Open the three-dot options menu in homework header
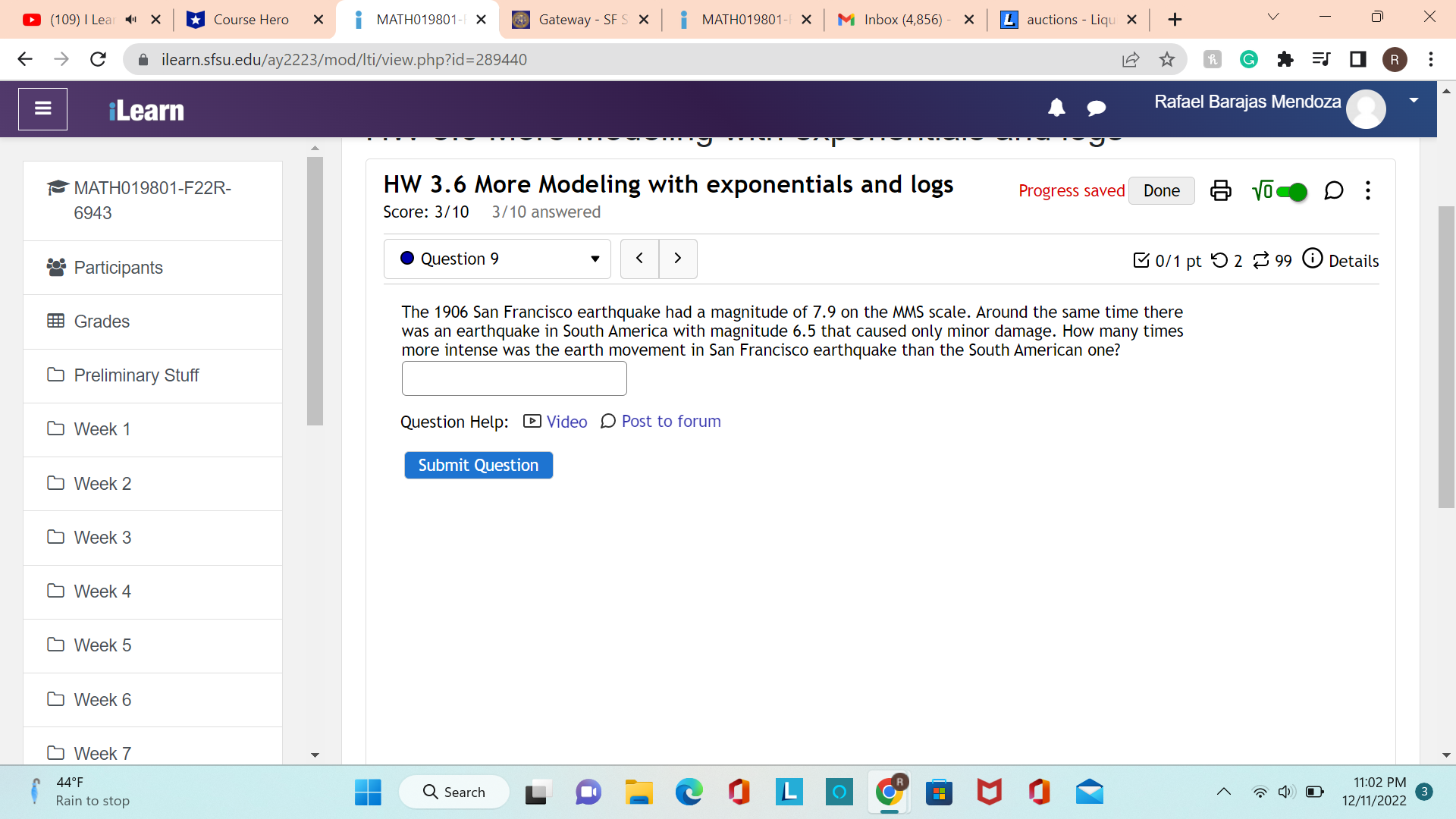The height and width of the screenshot is (819, 1456). [x=1368, y=190]
